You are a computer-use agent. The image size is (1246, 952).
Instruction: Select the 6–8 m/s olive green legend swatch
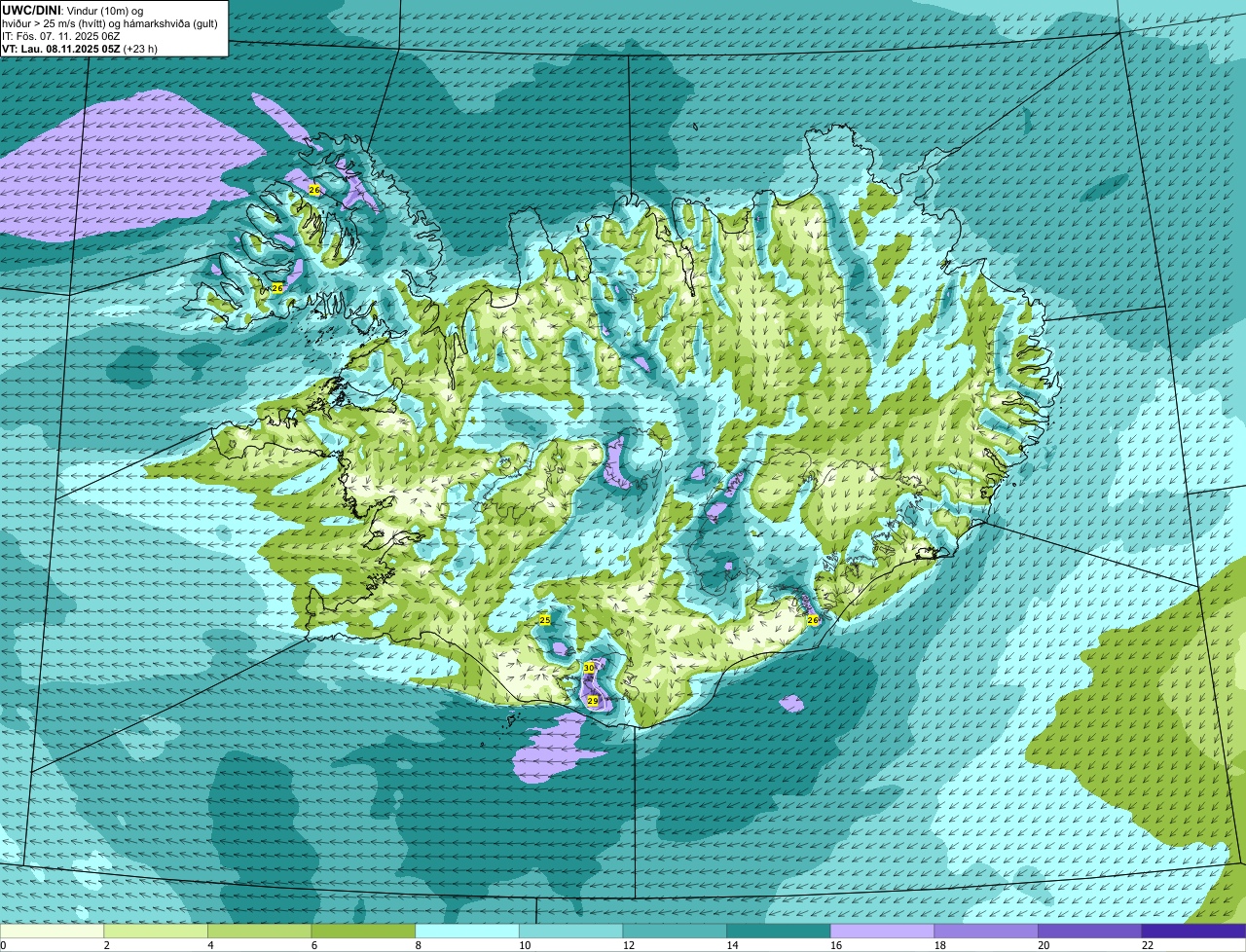coord(363,931)
